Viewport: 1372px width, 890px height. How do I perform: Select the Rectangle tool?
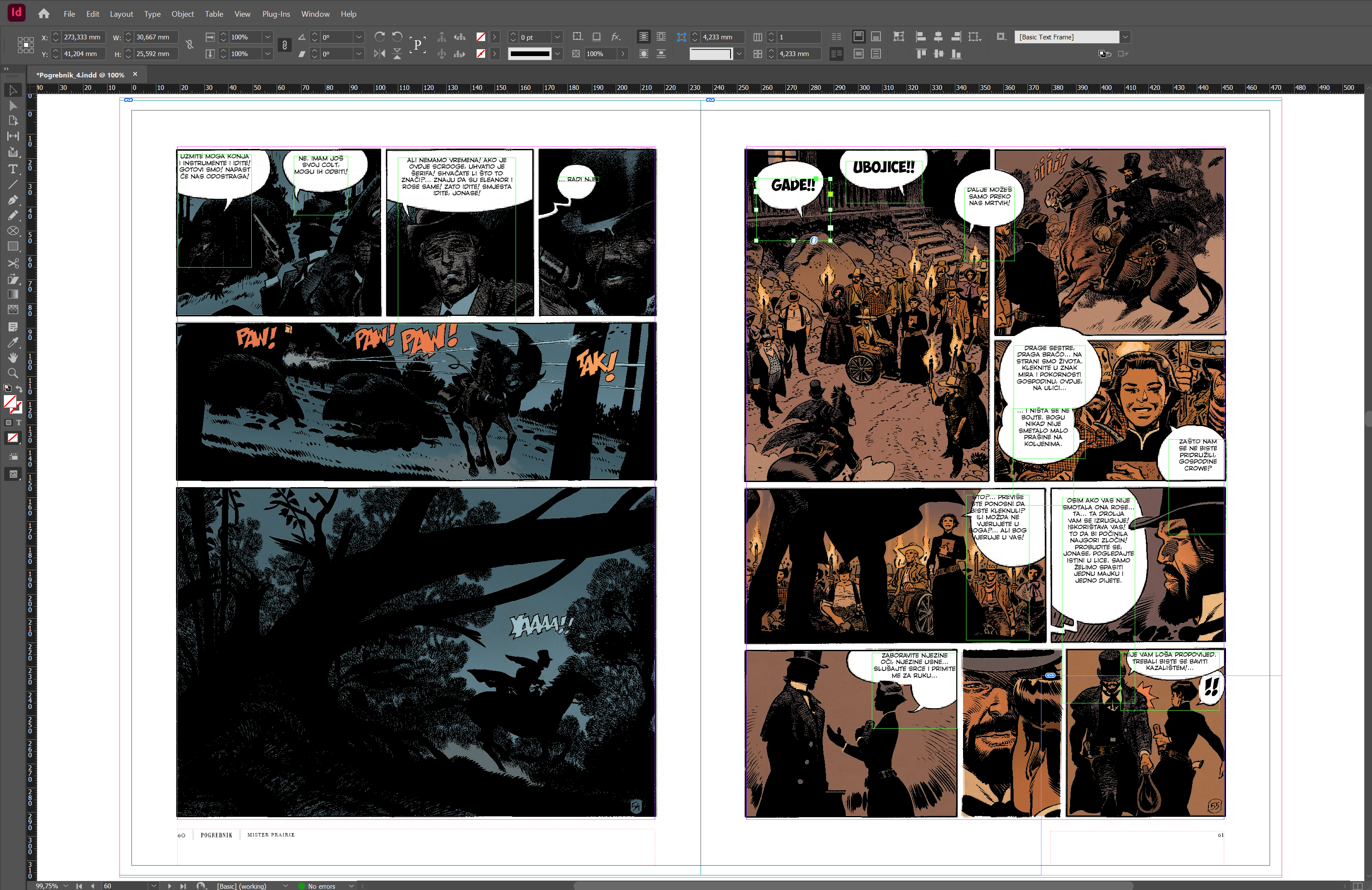[x=13, y=247]
